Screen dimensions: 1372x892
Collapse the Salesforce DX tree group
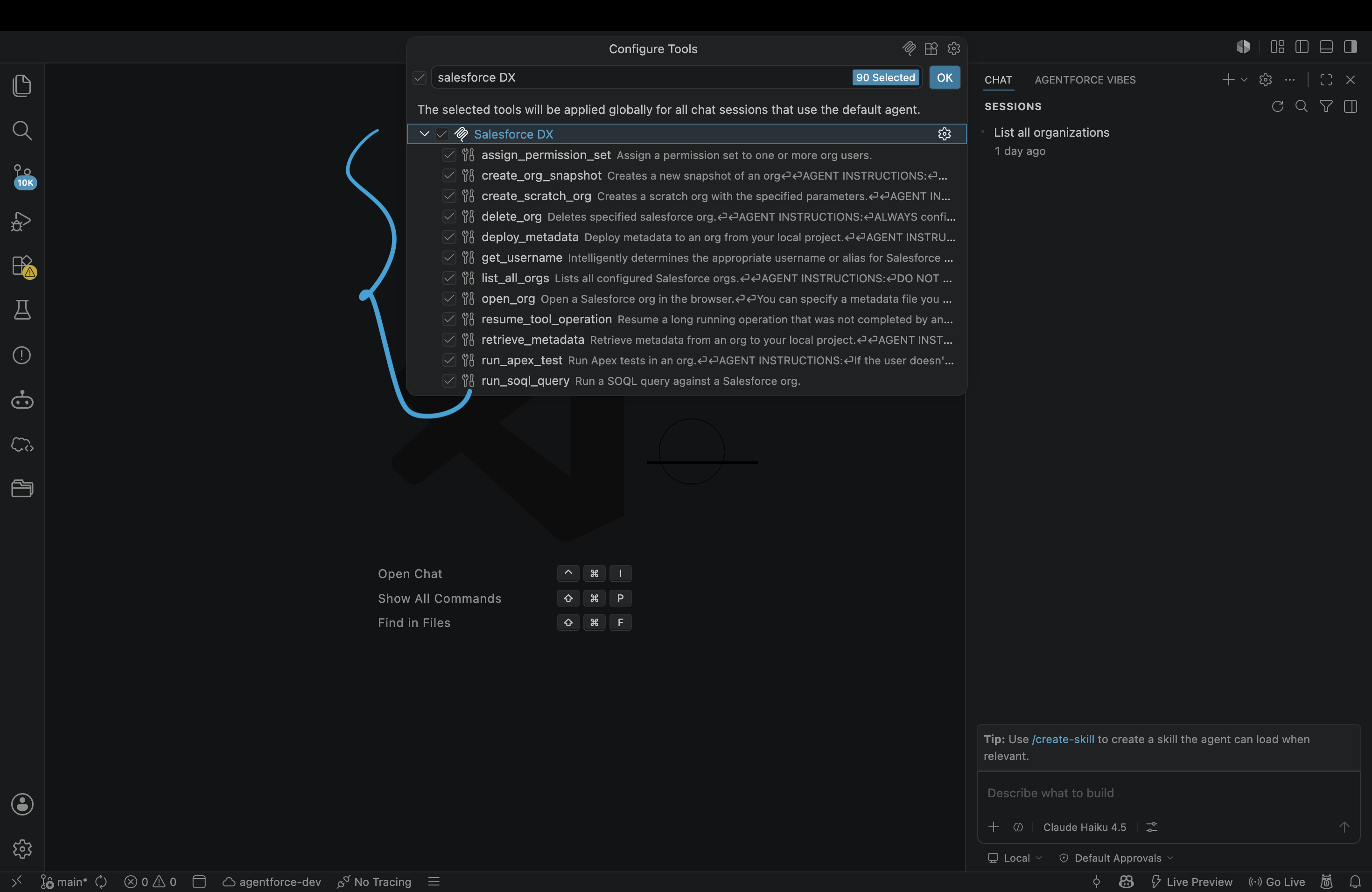tap(424, 134)
